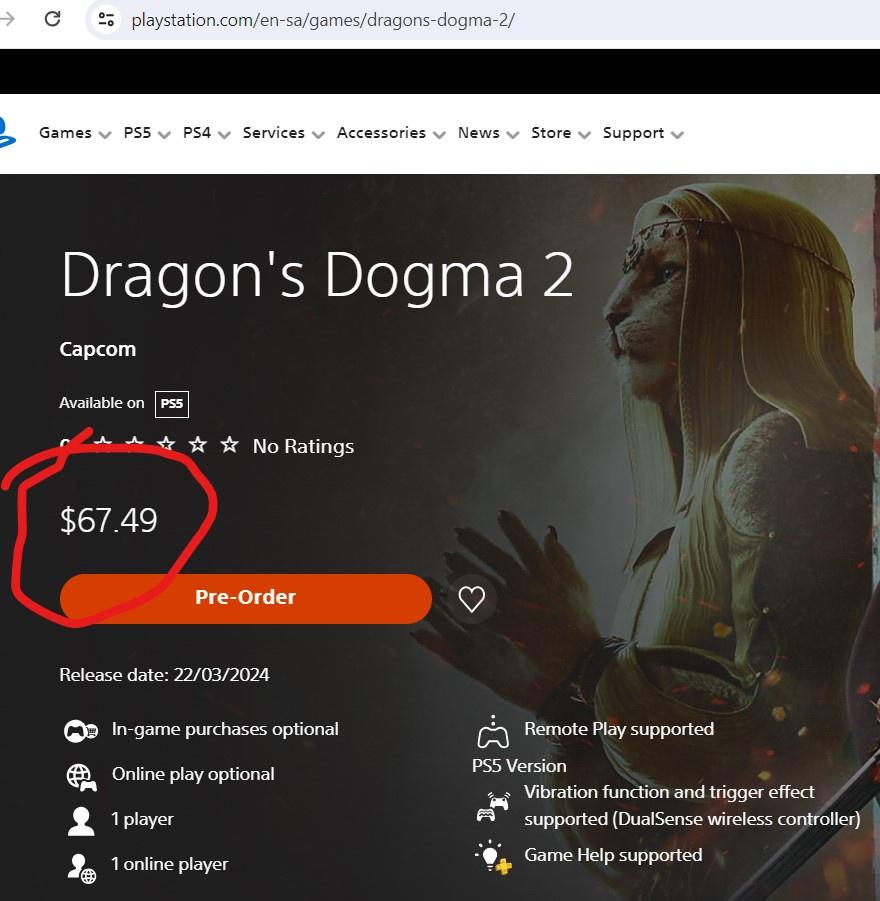Expand Accessories dropdown chevron

[439, 135]
